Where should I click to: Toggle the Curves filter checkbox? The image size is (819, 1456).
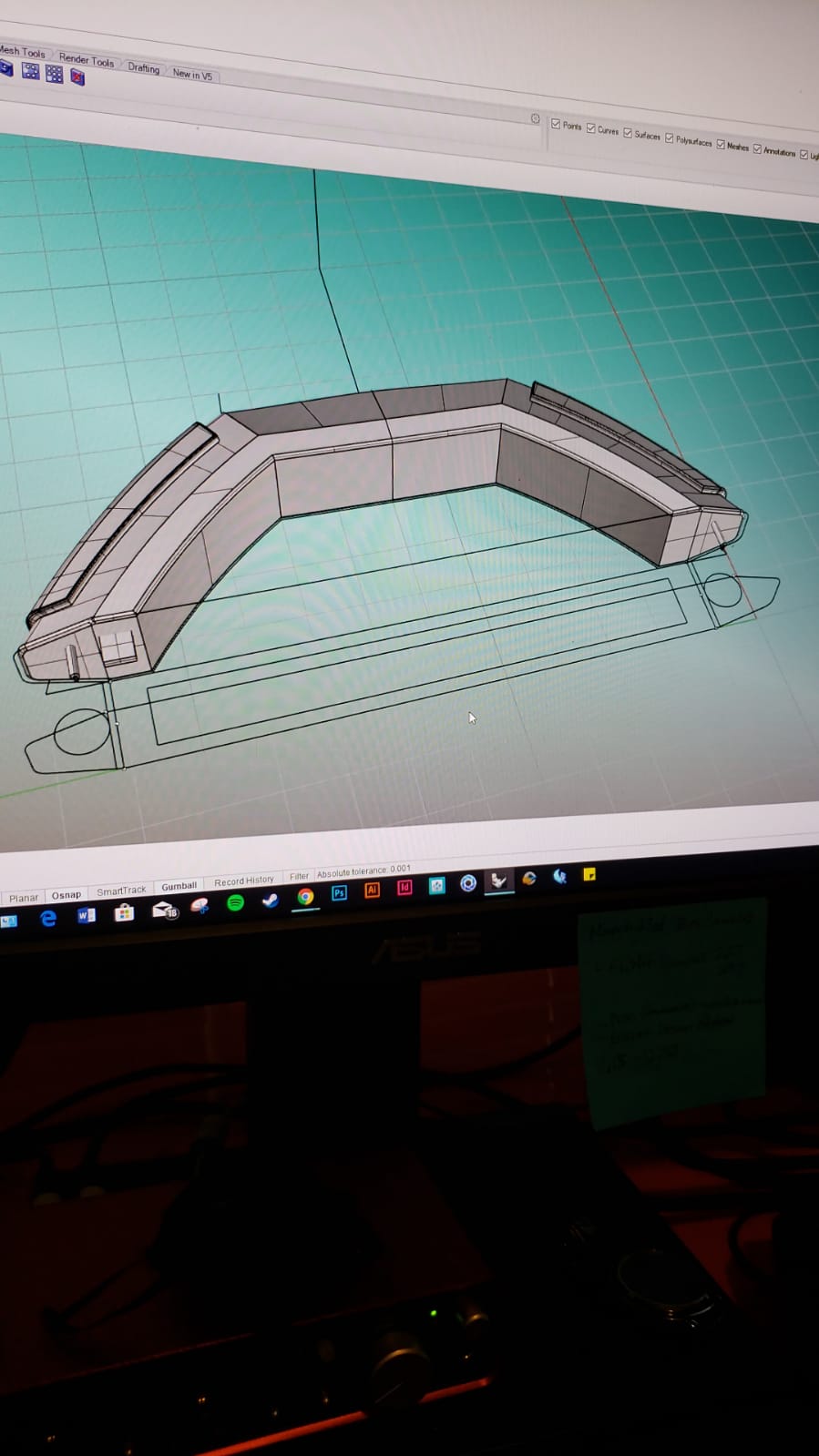(x=591, y=128)
